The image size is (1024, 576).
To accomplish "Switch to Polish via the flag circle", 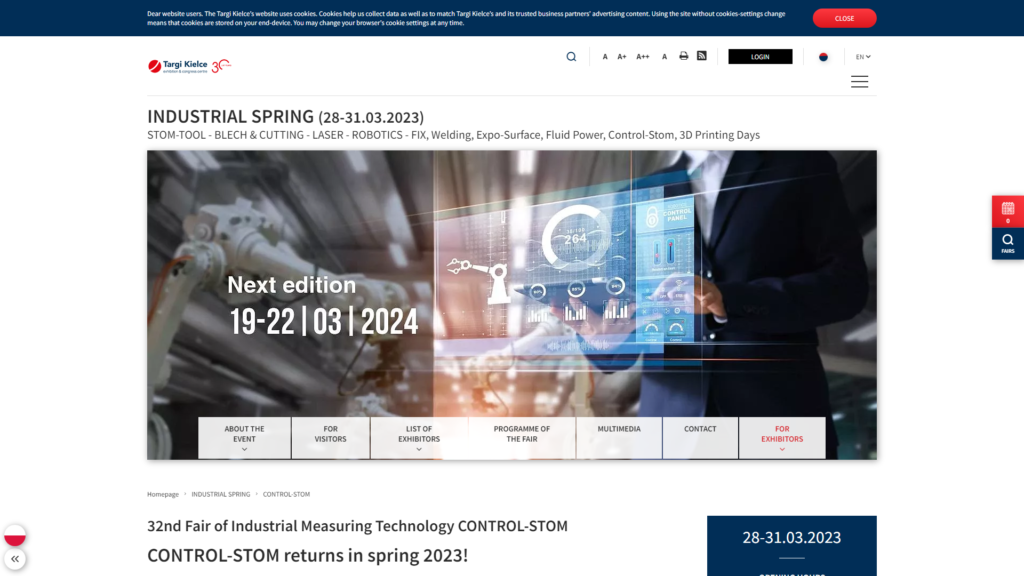I will (x=15, y=536).
